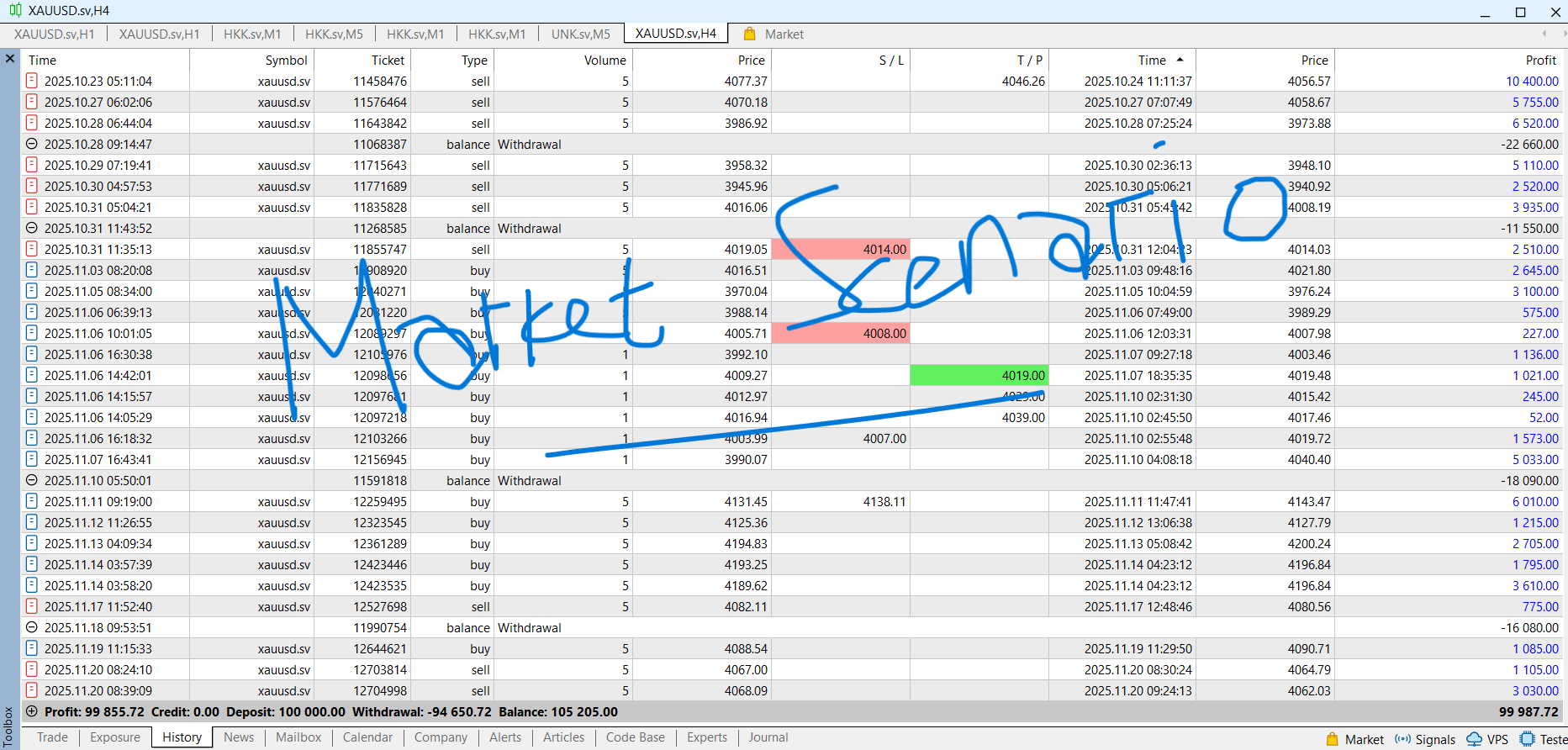Click the order icon for ticket 12323545
The image size is (1568, 750).
[x=32, y=522]
